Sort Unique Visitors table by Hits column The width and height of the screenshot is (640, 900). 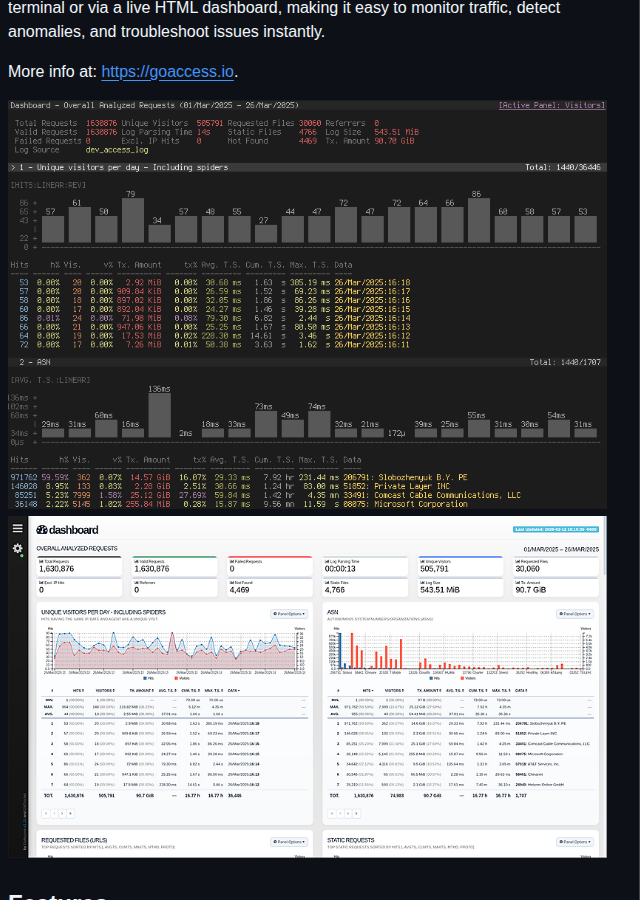tap(78, 690)
